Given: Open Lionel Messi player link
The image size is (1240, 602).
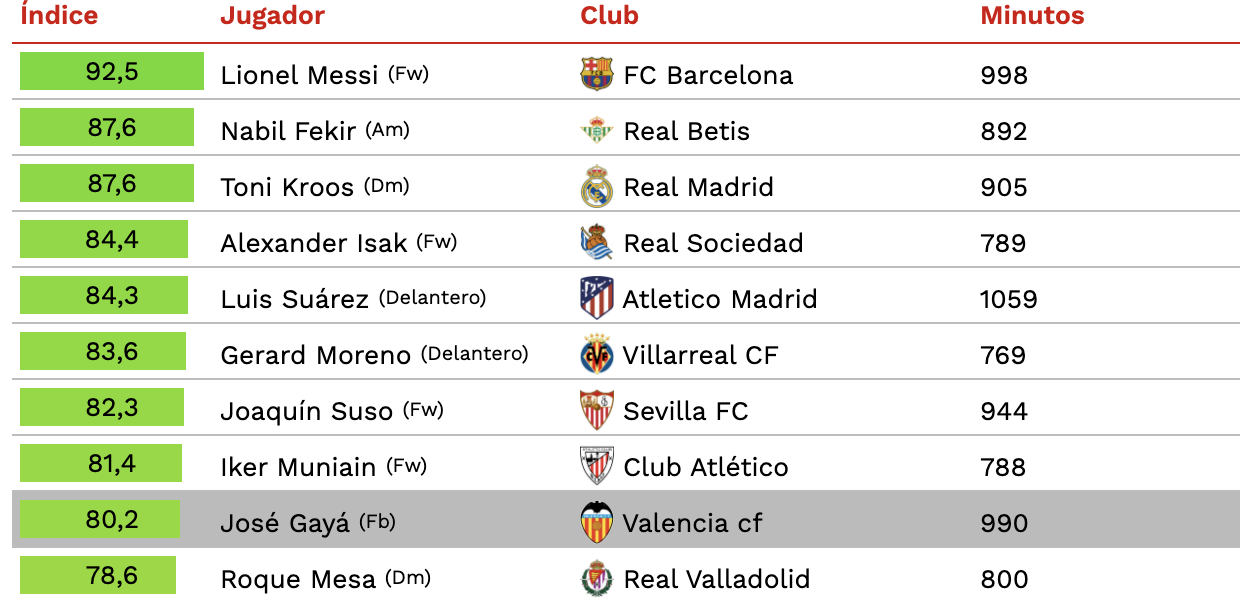Looking at the screenshot, I should point(299,75).
